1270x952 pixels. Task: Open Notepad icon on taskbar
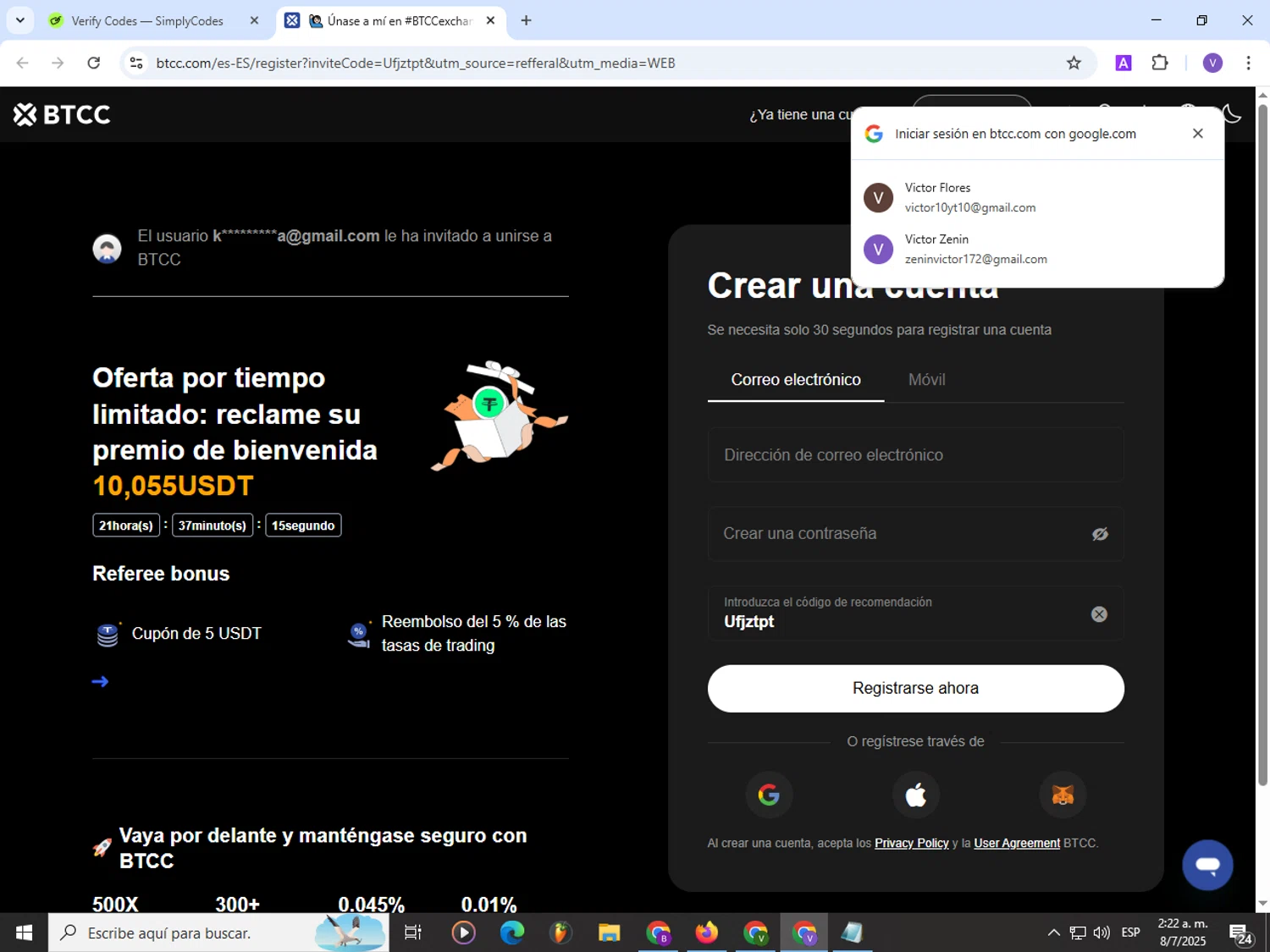tap(852, 933)
